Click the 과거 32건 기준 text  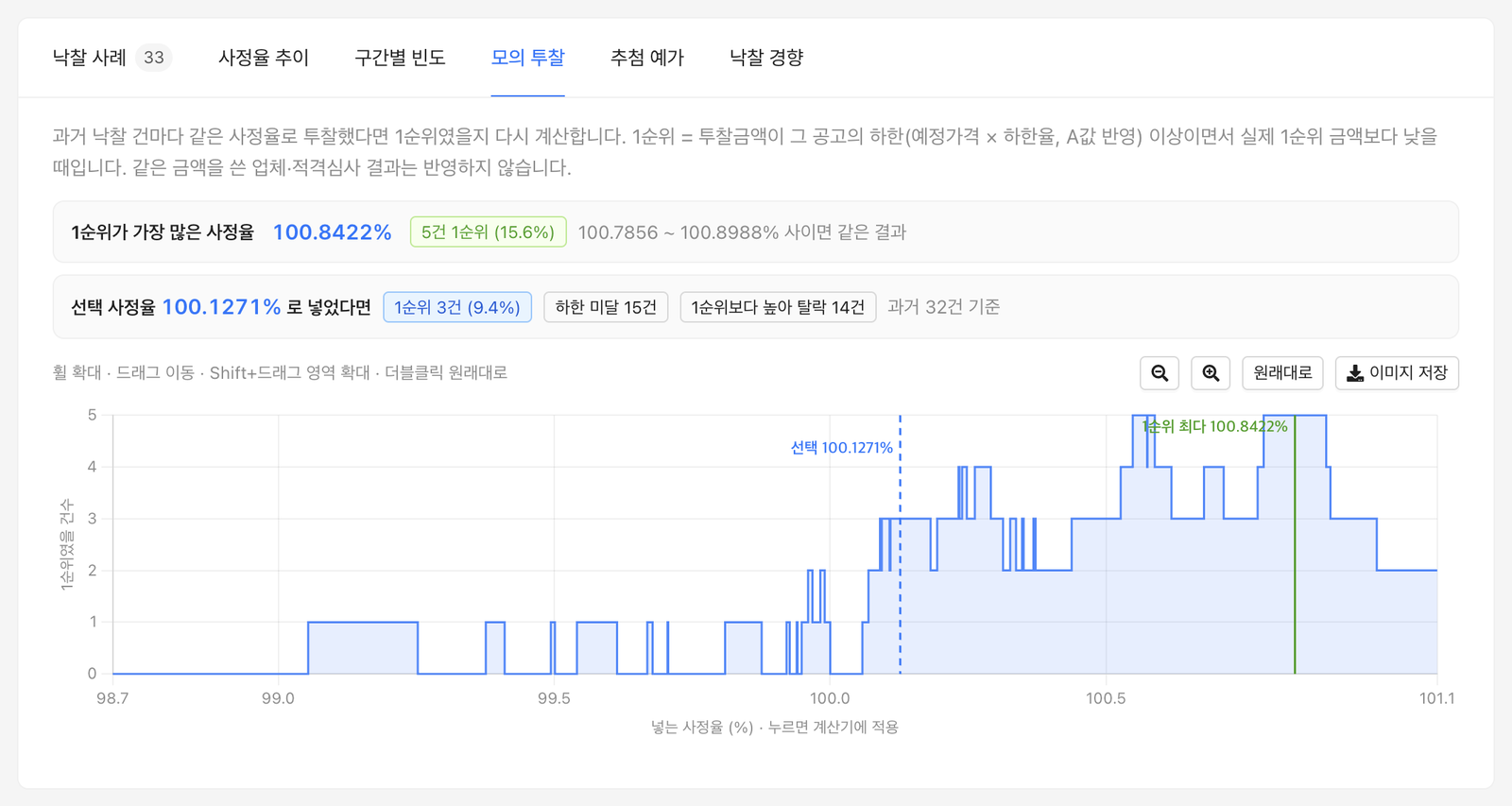(944, 307)
